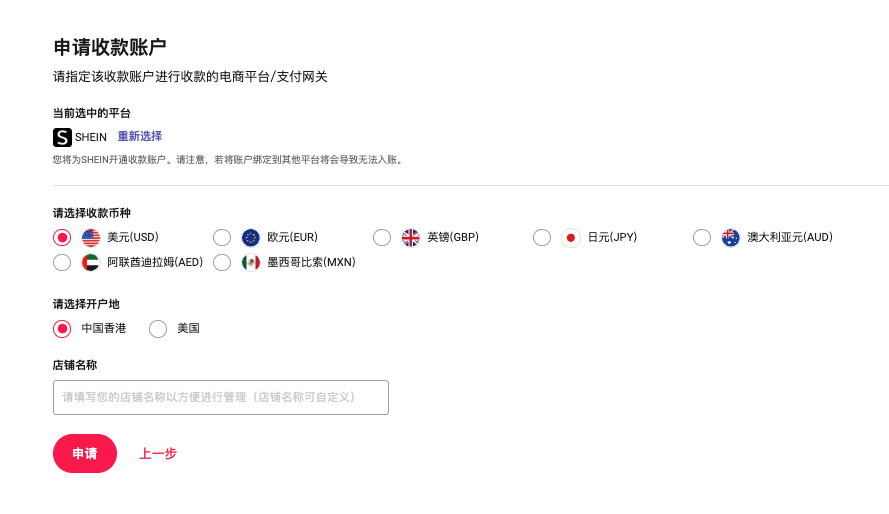This screenshot has height=514, width=889.
Task: Select the 欧元(EUR) currency radio button
Action: [222, 237]
